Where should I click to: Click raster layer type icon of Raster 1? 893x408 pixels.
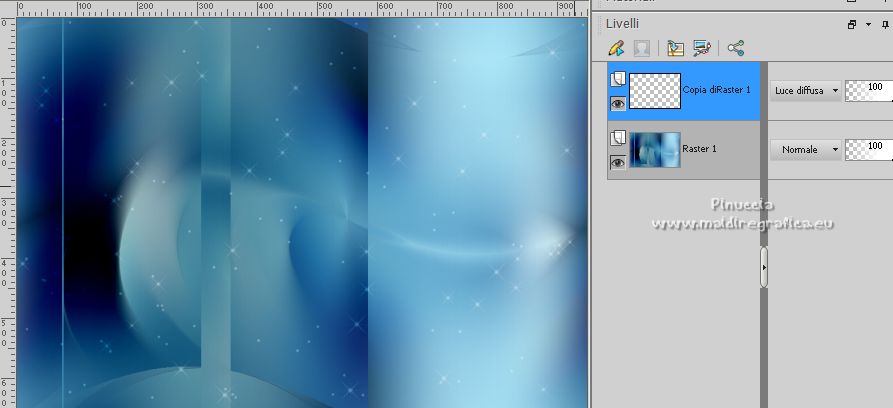coord(618,138)
